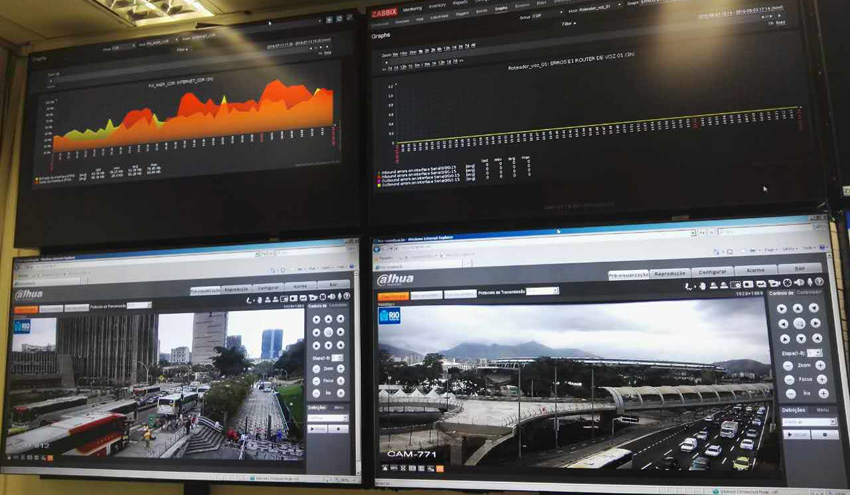Zoom in with plus button on CAM-771
The height and width of the screenshot is (500, 850).
coord(820,366)
